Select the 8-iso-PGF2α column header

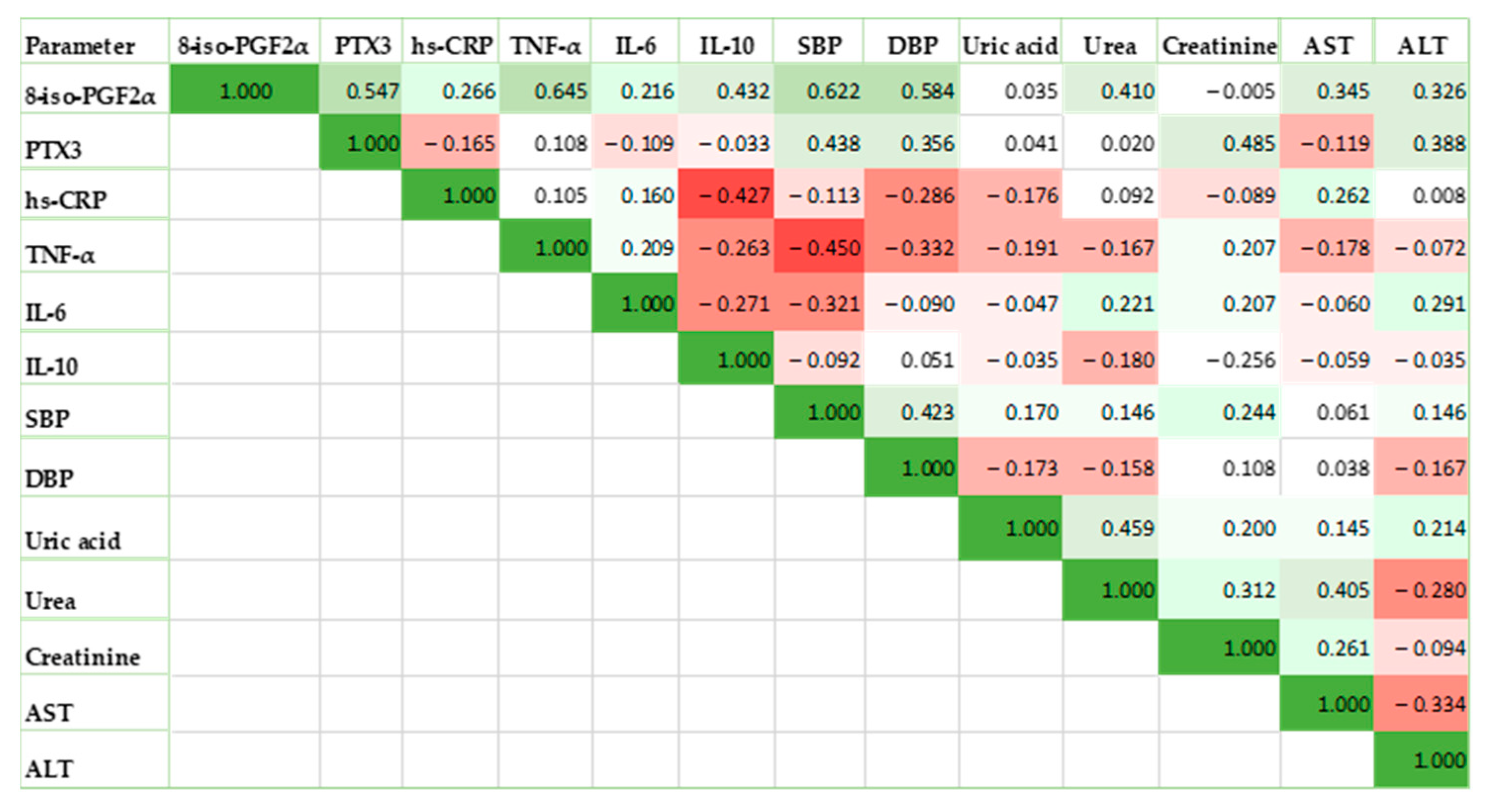tap(244, 45)
